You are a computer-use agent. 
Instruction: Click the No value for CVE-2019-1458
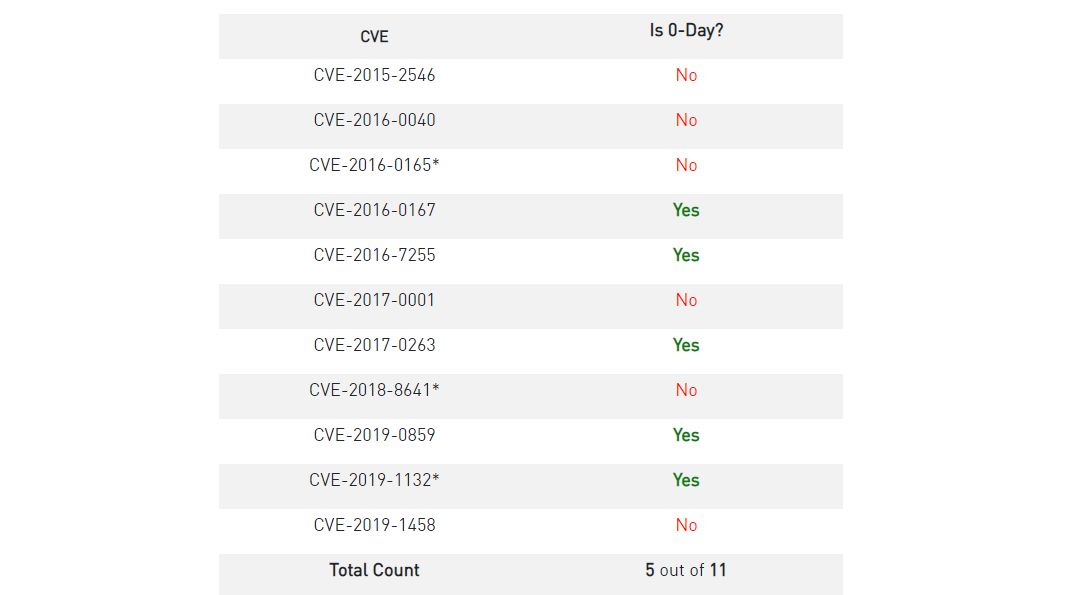[x=686, y=525]
